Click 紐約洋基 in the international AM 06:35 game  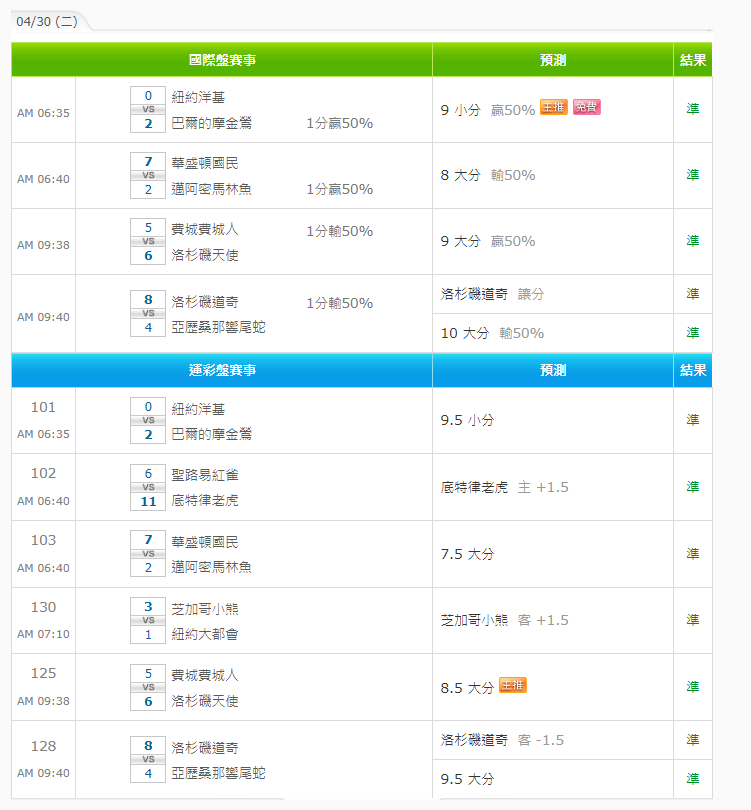pos(198,97)
